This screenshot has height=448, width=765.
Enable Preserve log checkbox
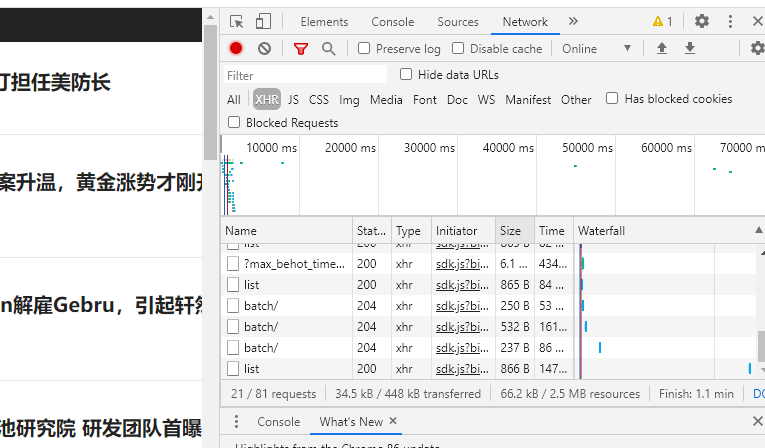pyautogui.click(x=364, y=48)
